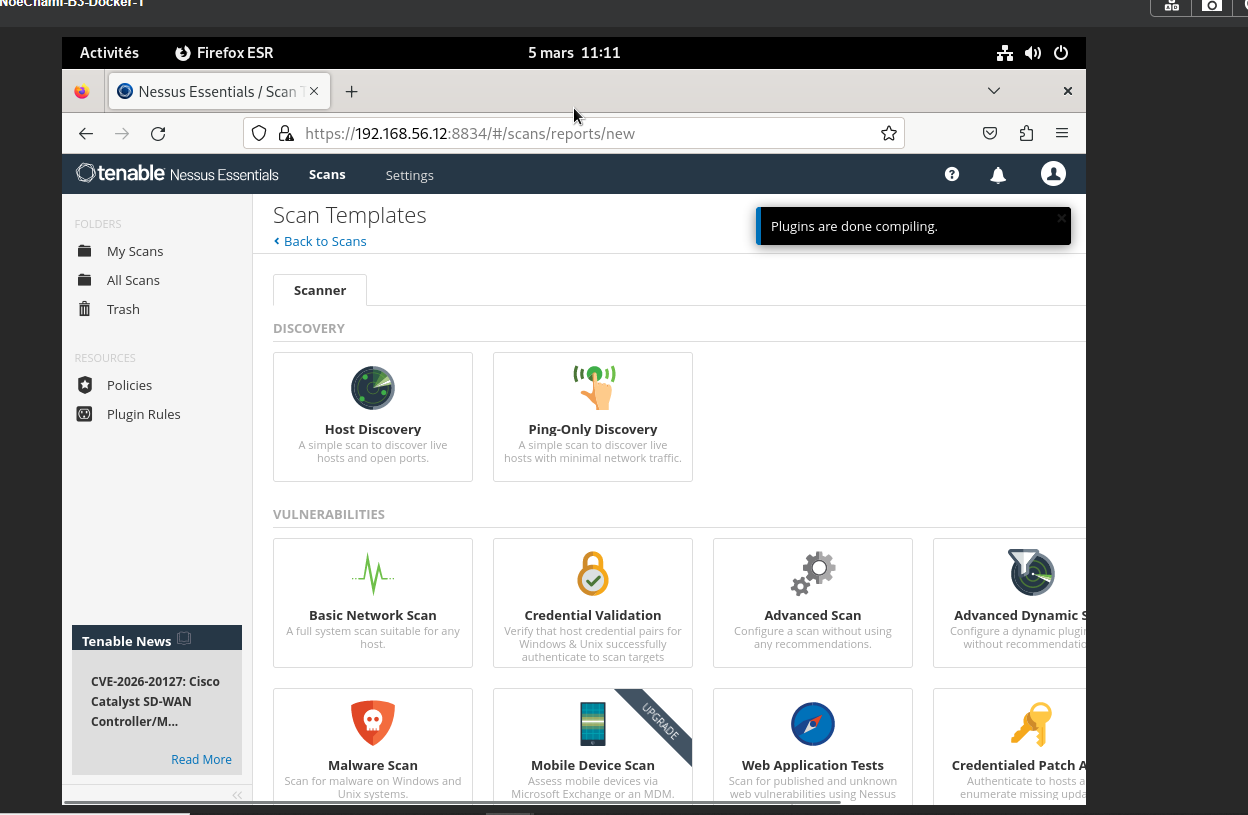Screen dimensions: 1248x815
Task: Go Back to Scans
Action: [x=320, y=241]
